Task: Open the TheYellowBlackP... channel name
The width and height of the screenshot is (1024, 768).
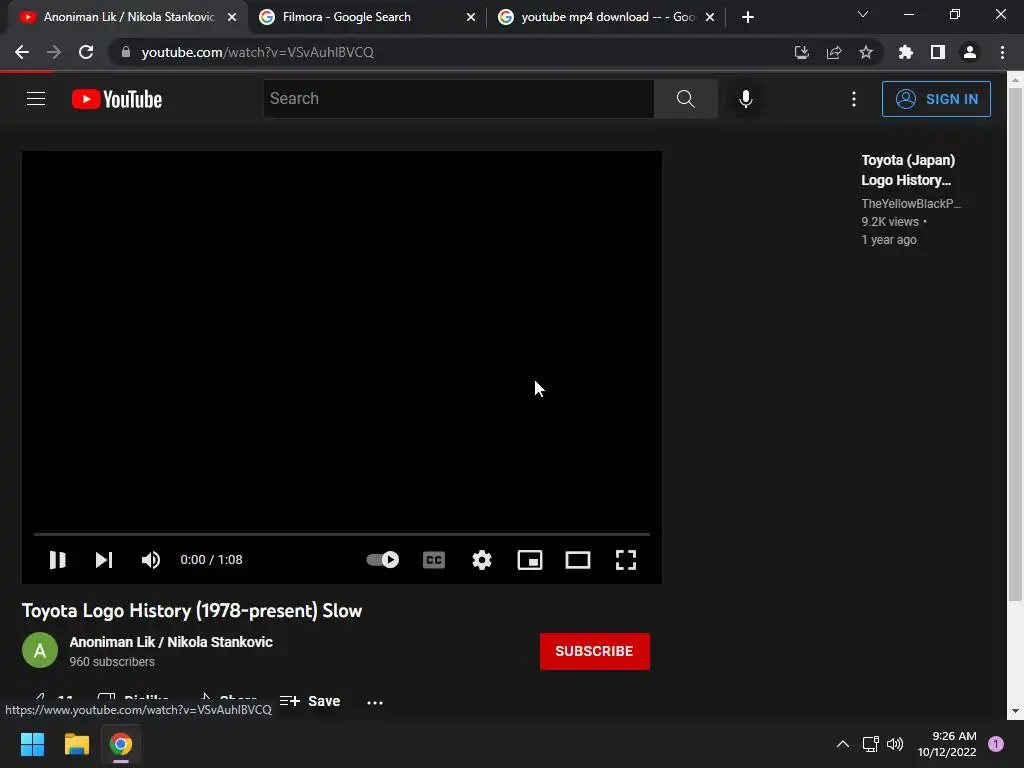Action: tap(911, 204)
